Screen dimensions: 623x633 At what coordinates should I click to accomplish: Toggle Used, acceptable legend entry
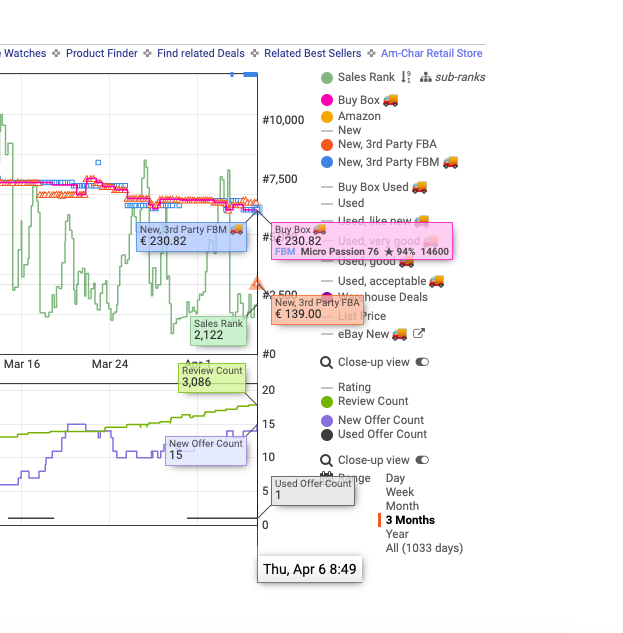click(382, 281)
